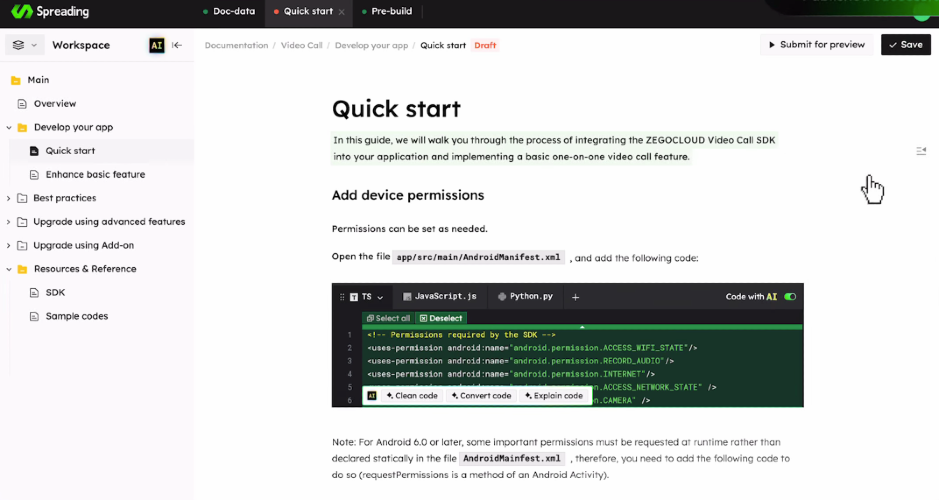Open the workspace layers dropdown
Image resolution: width=939 pixels, height=500 pixels.
coord(24,45)
